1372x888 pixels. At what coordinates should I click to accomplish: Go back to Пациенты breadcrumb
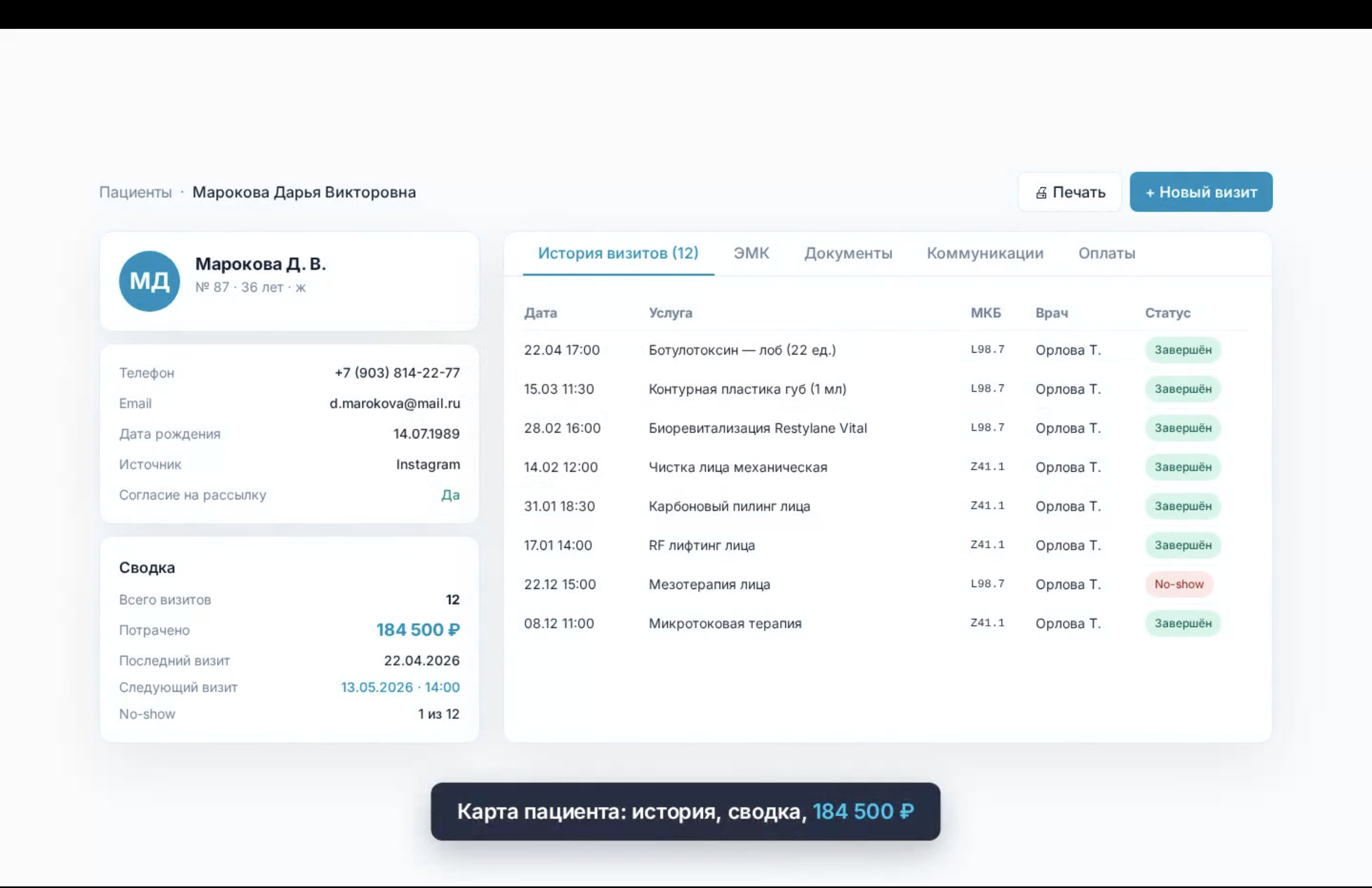(136, 192)
